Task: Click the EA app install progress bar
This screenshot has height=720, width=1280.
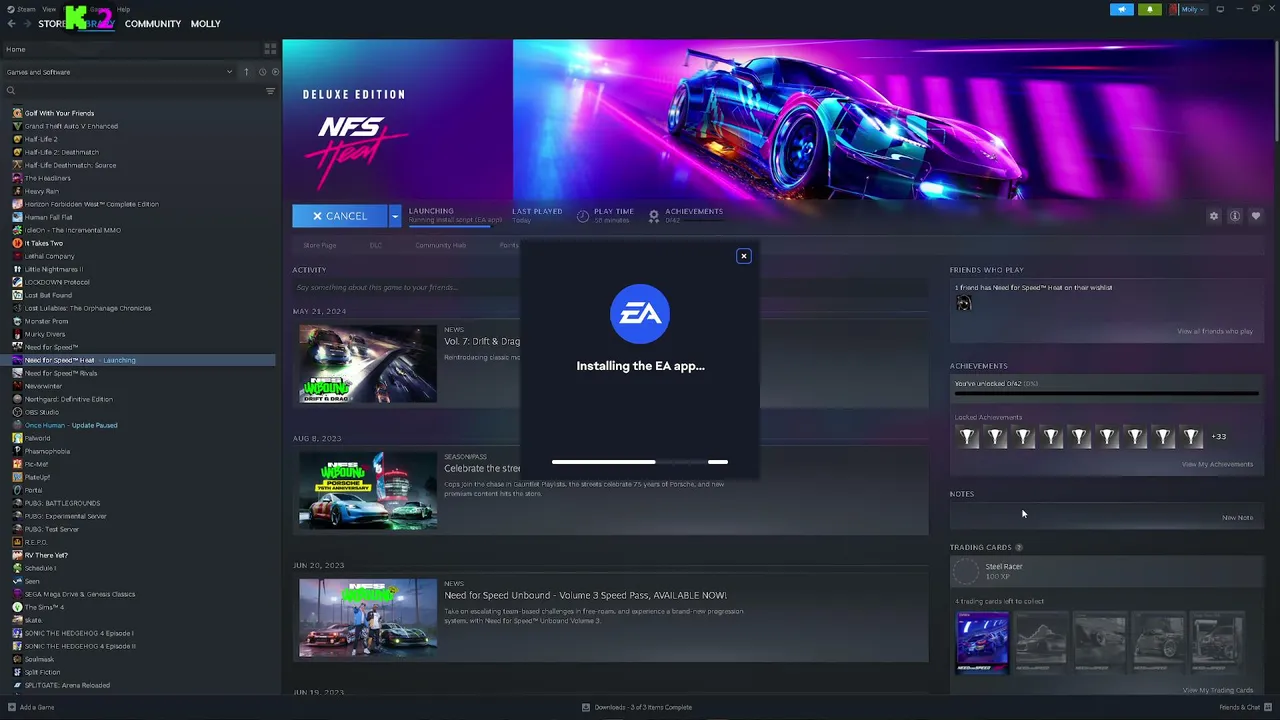Action: point(640,462)
